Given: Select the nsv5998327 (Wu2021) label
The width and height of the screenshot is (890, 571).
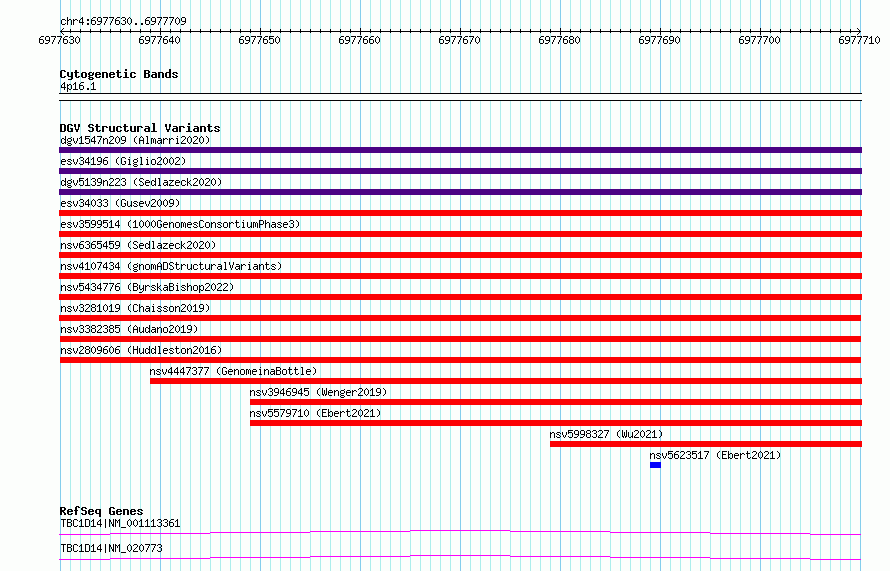Looking at the screenshot, I should tap(606, 434).
